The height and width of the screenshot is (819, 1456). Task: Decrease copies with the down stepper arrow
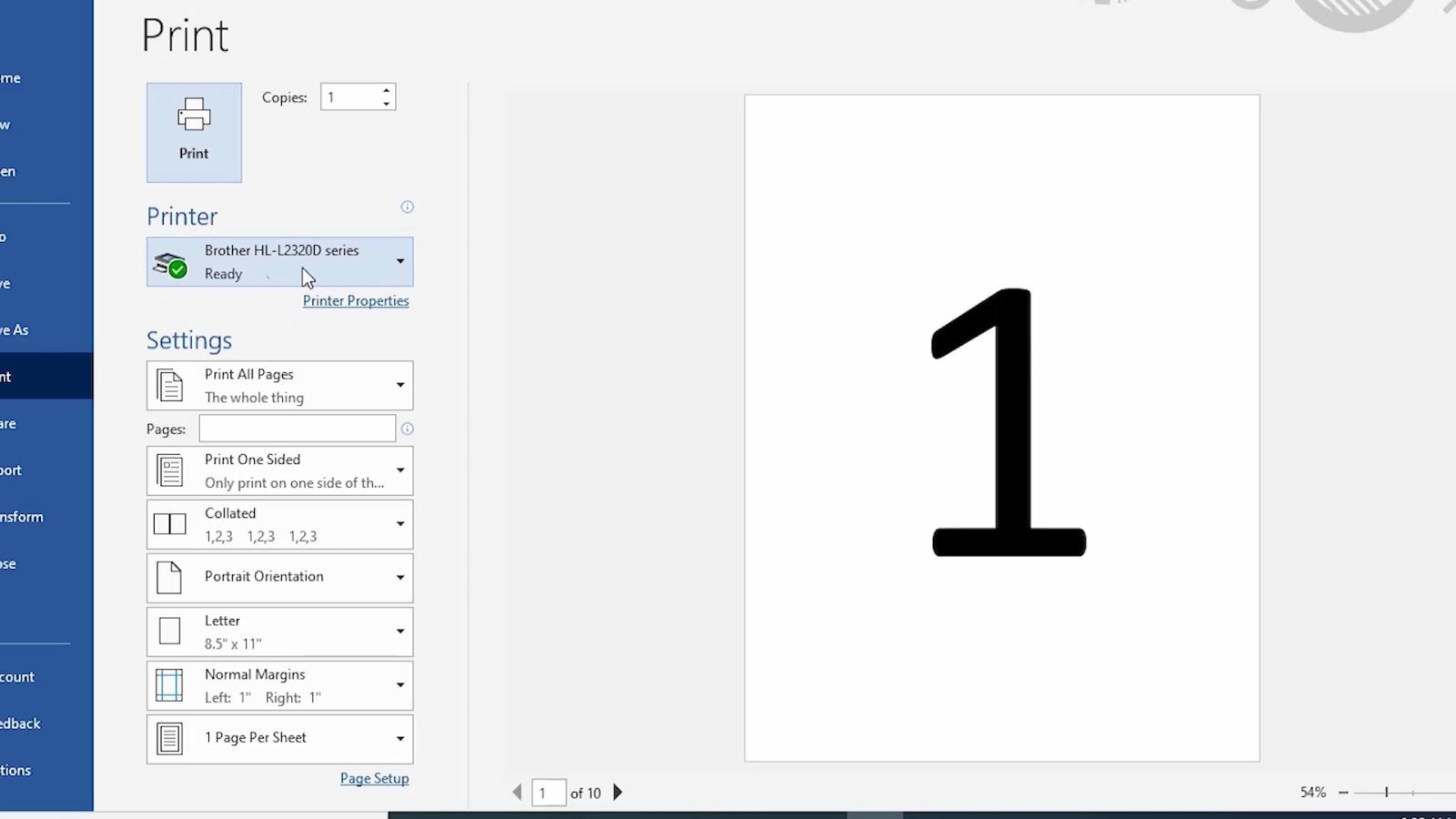tap(387, 104)
